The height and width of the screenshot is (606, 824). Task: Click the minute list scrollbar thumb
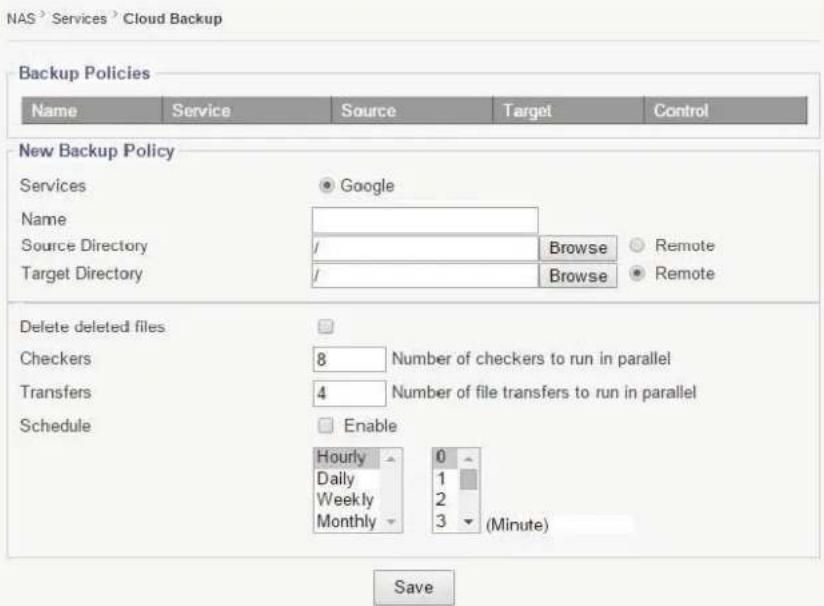click(468, 479)
